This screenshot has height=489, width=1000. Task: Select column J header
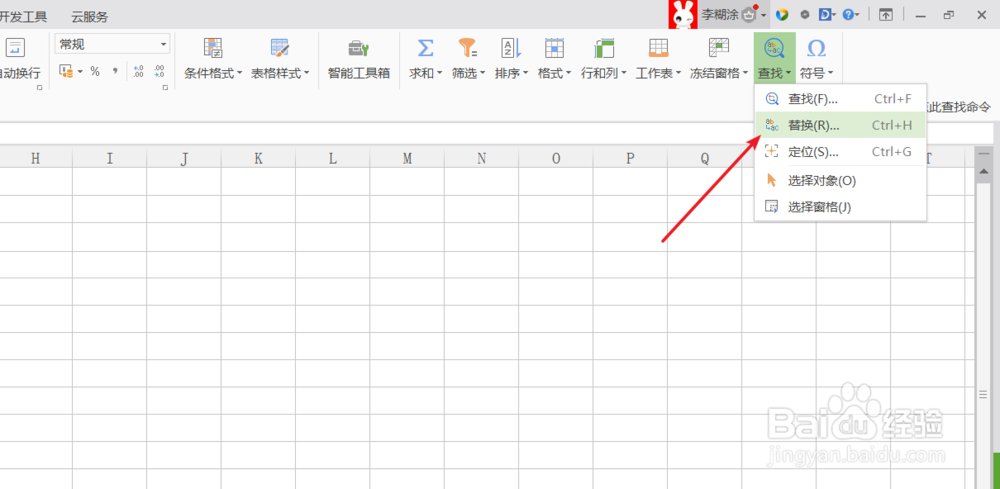click(184, 159)
